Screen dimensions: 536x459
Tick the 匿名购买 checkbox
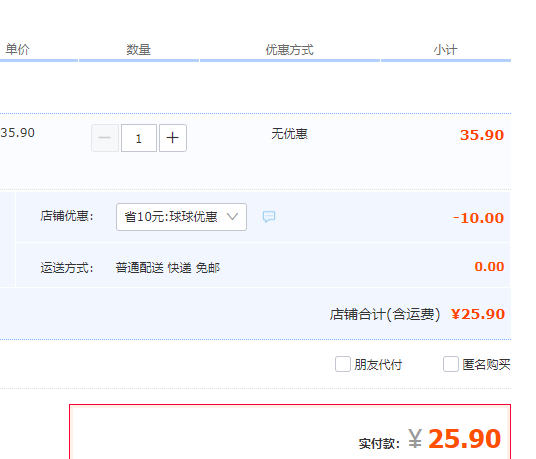click(451, 364)
